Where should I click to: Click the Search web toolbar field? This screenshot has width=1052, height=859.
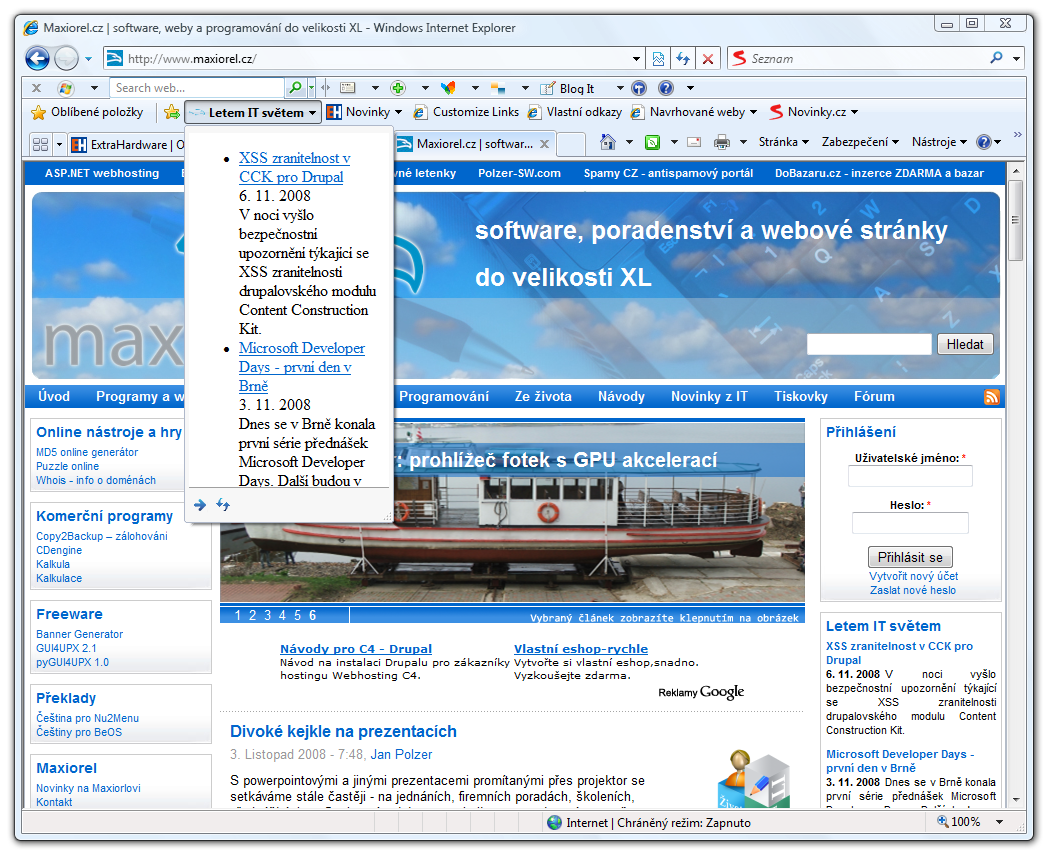(x=198, y=88)
